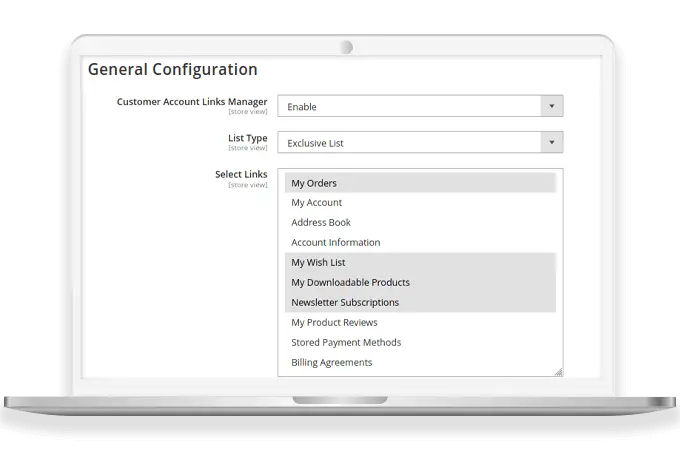The image size is (680, 450).
Task: Click the General Configuration heading
Action: coord(172,69)
